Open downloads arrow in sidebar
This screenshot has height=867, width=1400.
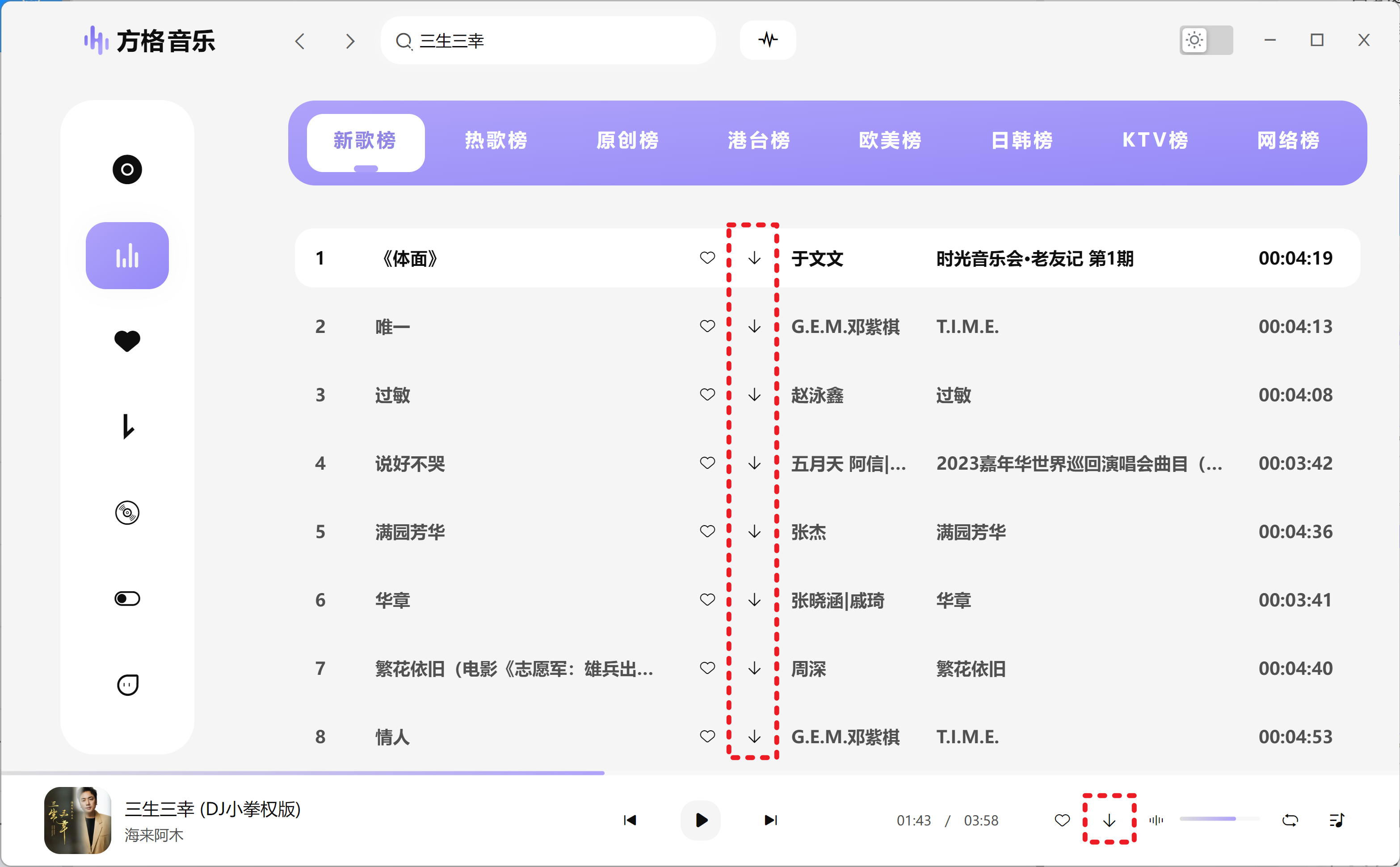tap(127, 427)
